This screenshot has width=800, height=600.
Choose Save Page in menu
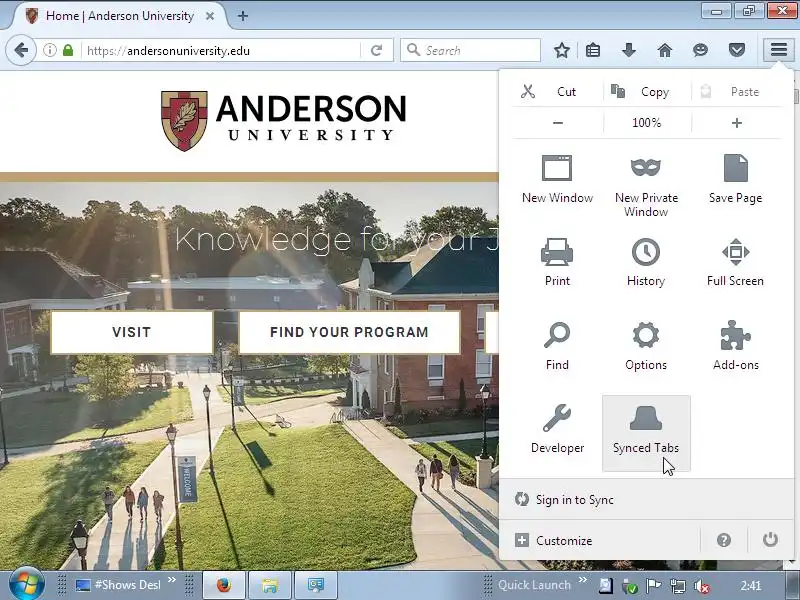pos(735,179)
